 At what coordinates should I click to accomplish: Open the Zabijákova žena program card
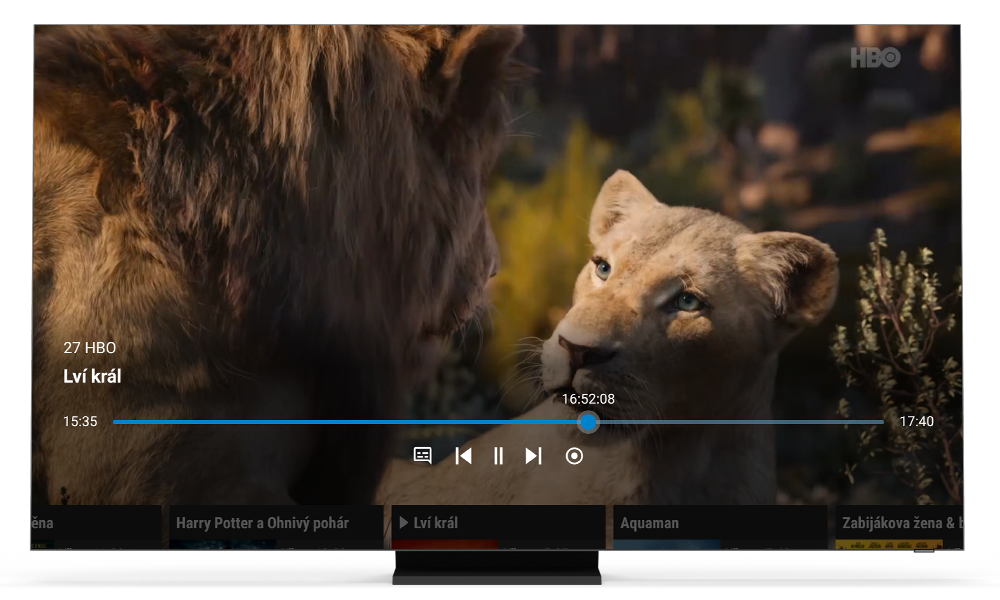[899, 527]
